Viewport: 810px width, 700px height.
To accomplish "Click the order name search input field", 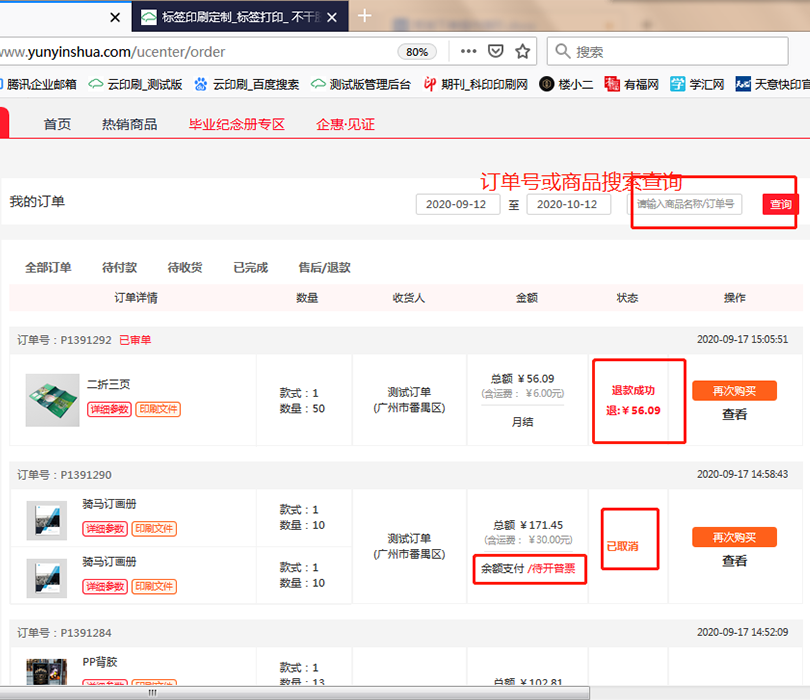I will pos(687,204).
